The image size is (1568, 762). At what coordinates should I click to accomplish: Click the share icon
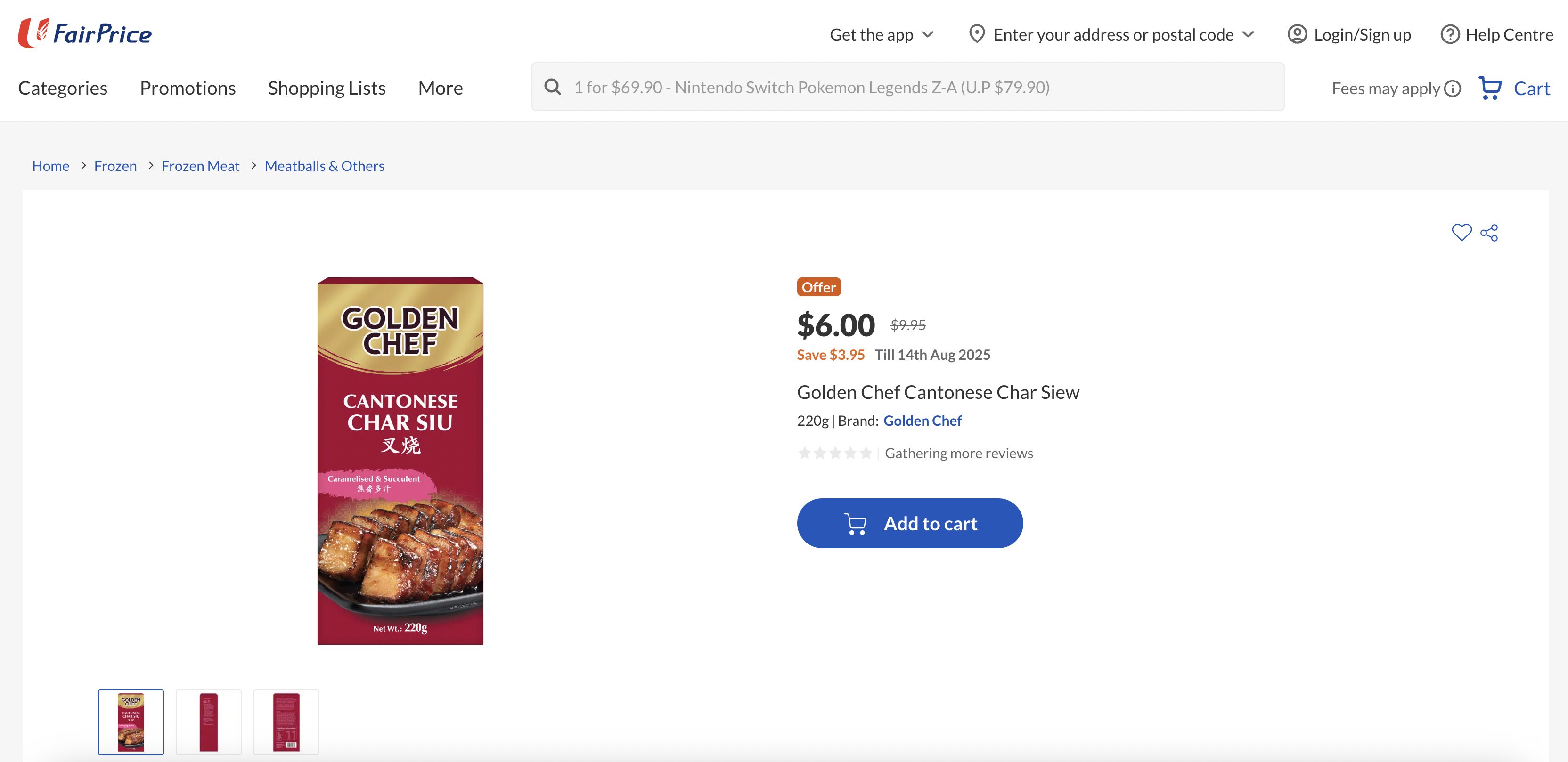tap(1489, 233)
